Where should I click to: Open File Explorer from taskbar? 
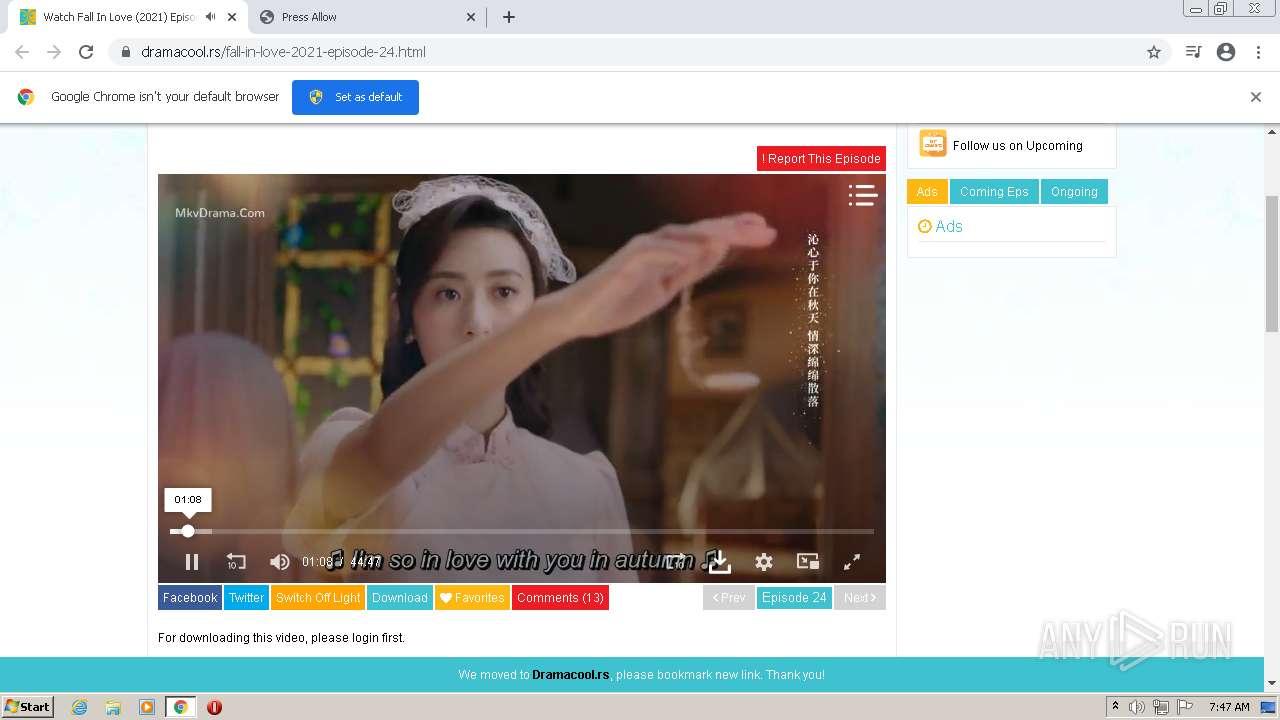113,707
